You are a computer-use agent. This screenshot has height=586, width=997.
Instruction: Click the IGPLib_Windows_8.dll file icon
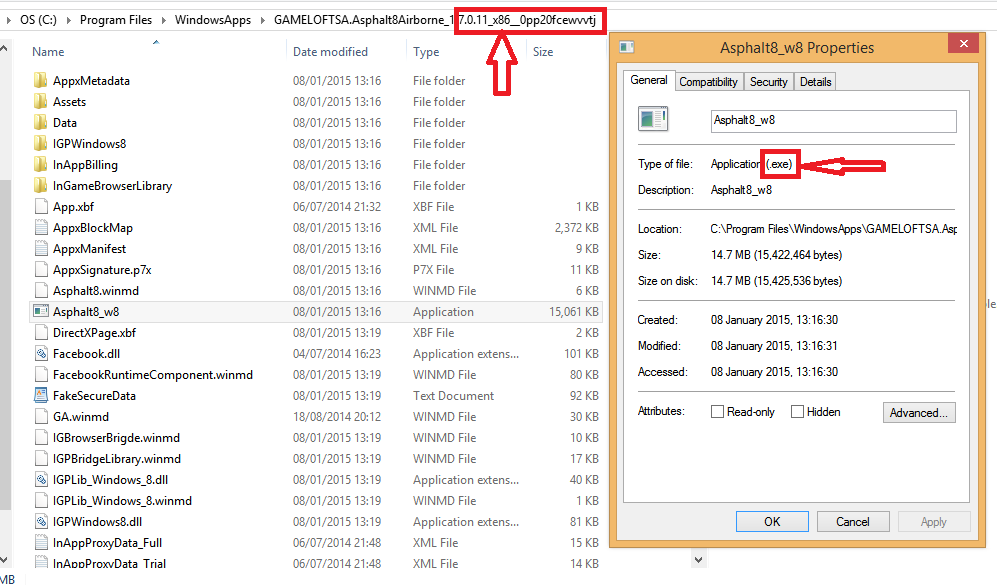pyautogui.click(x=41, y=479)
